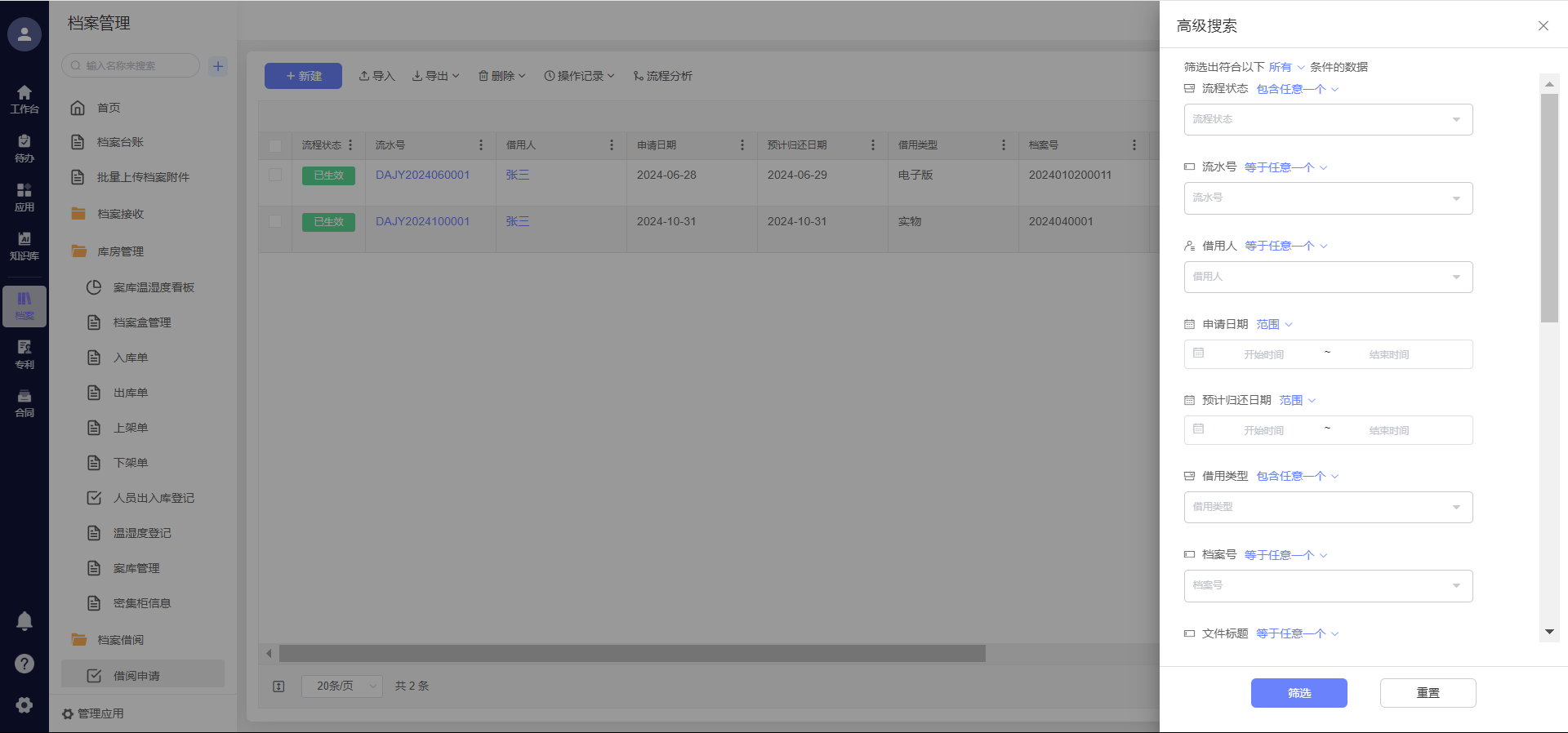Open the 待办 tasks icon
The height and width of the screenshot is (733, 1568).
click(x=24, y=148)
